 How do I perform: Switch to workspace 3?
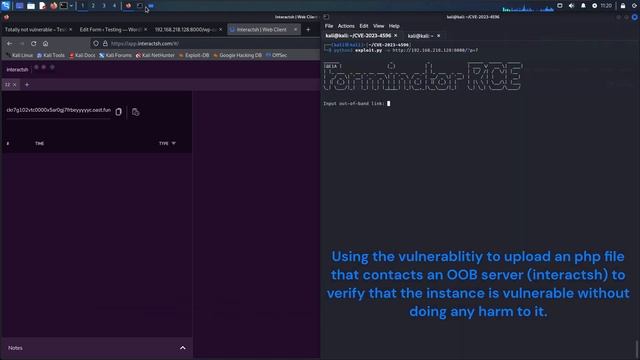(104, 6)
